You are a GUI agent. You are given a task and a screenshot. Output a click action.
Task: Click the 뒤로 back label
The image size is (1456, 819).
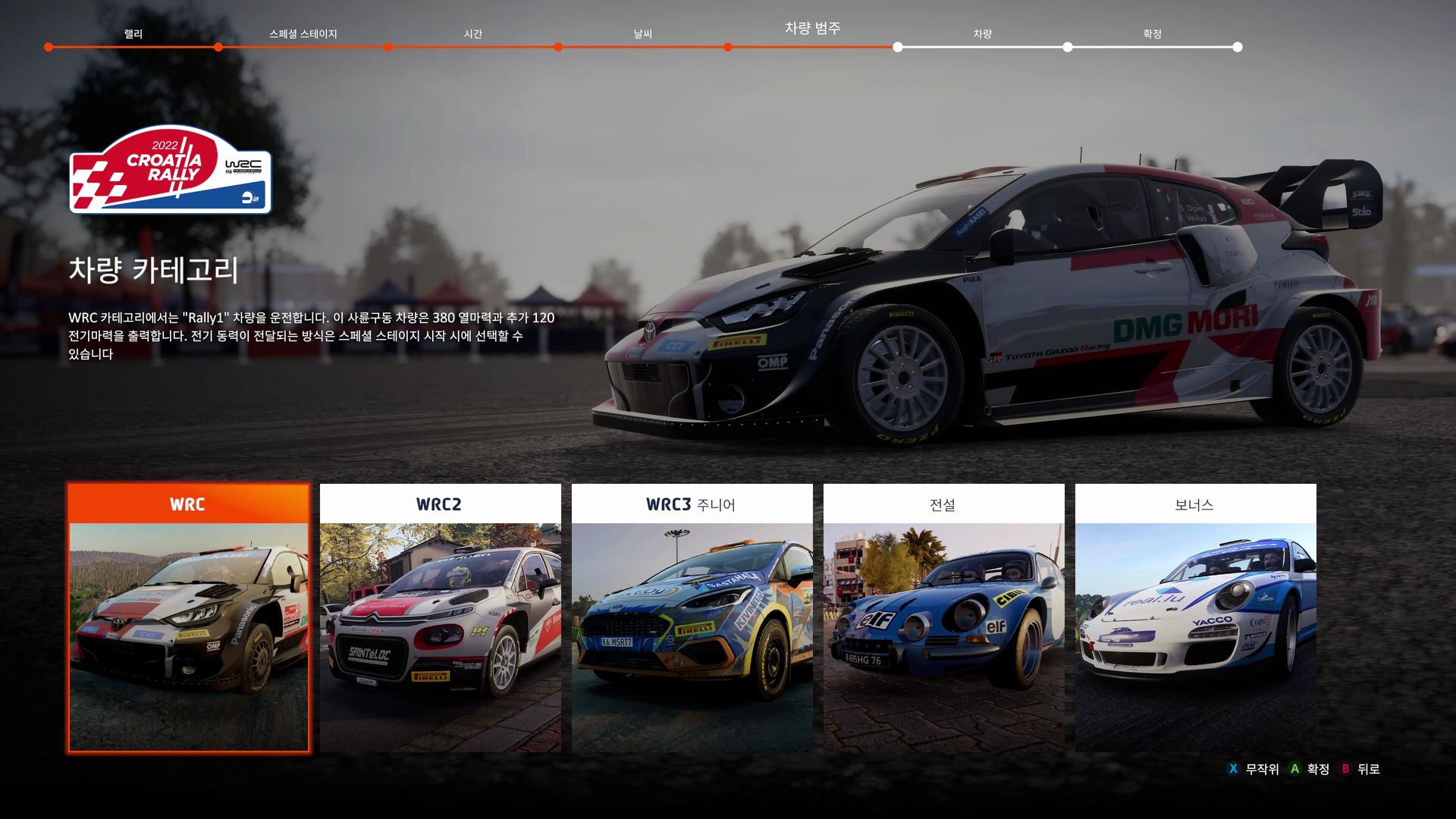(1368, 769)
